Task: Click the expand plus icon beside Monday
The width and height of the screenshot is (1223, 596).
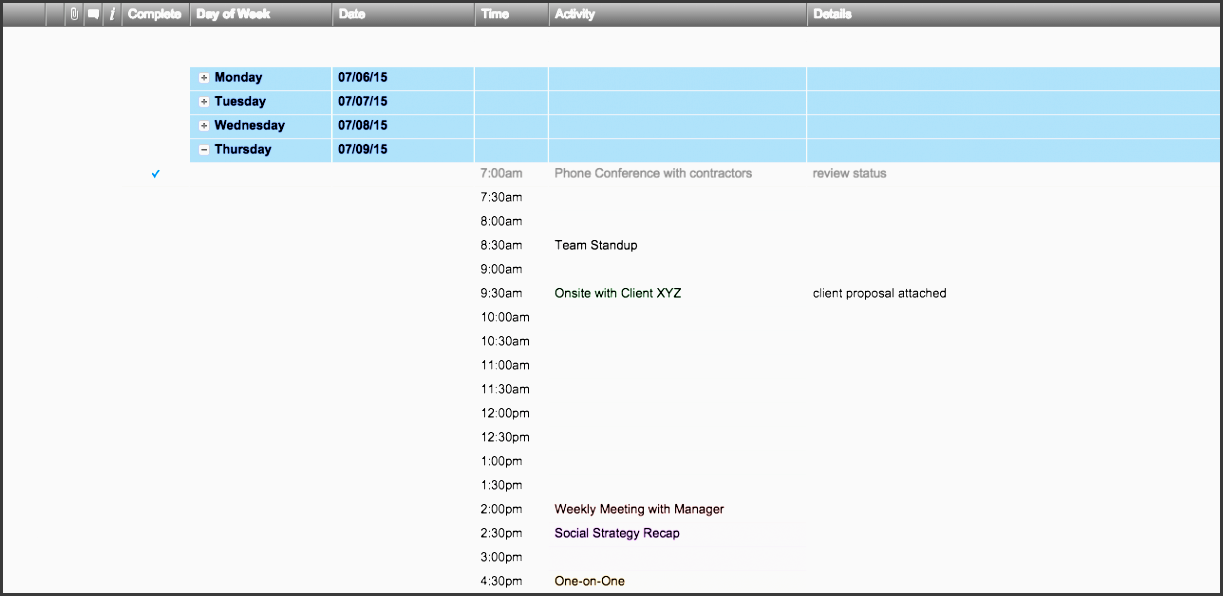Action: pos(203,77)
